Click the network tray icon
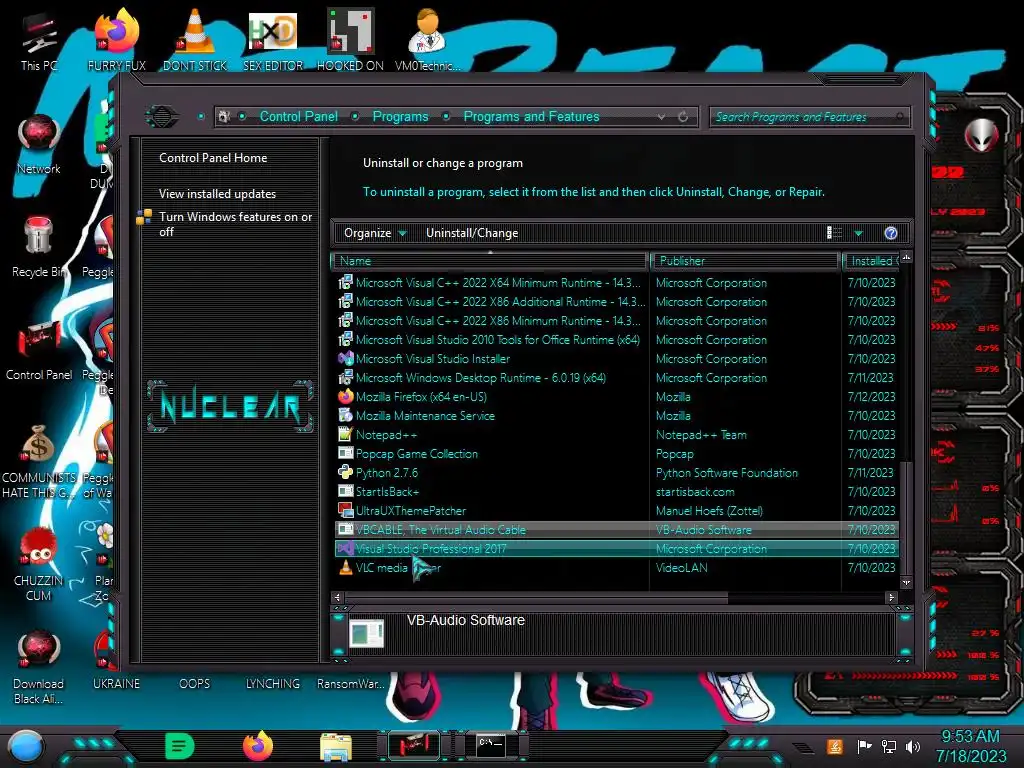The width and height of the screenshot is (1024, 768). [888, 746]
